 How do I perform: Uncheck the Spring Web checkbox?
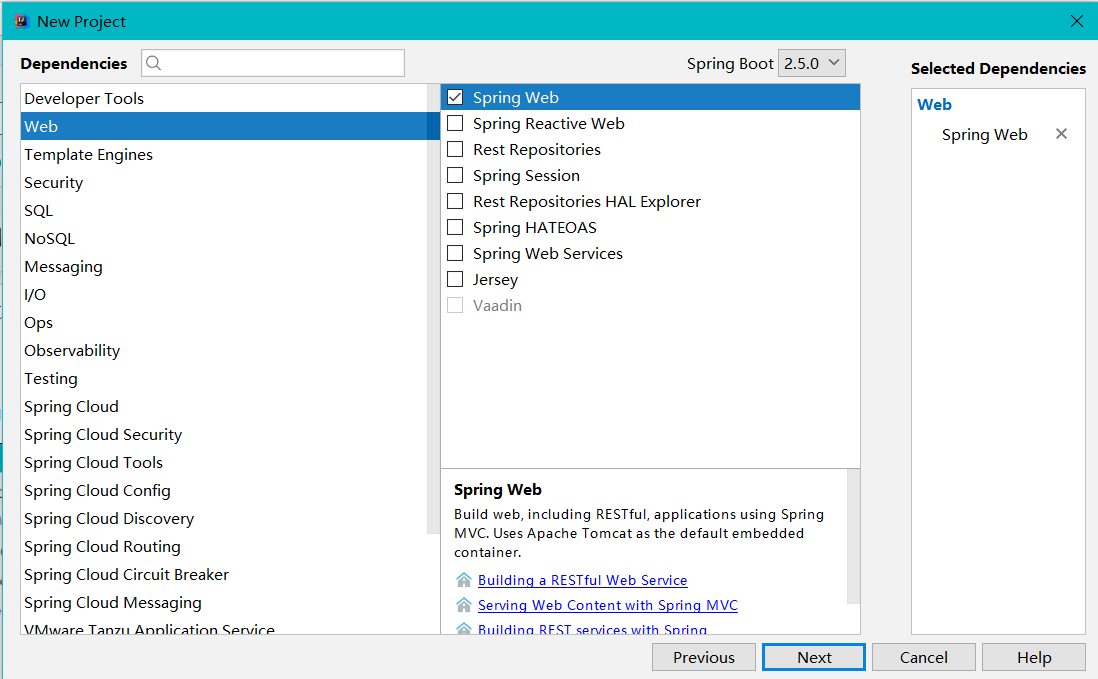click(455, 97)
